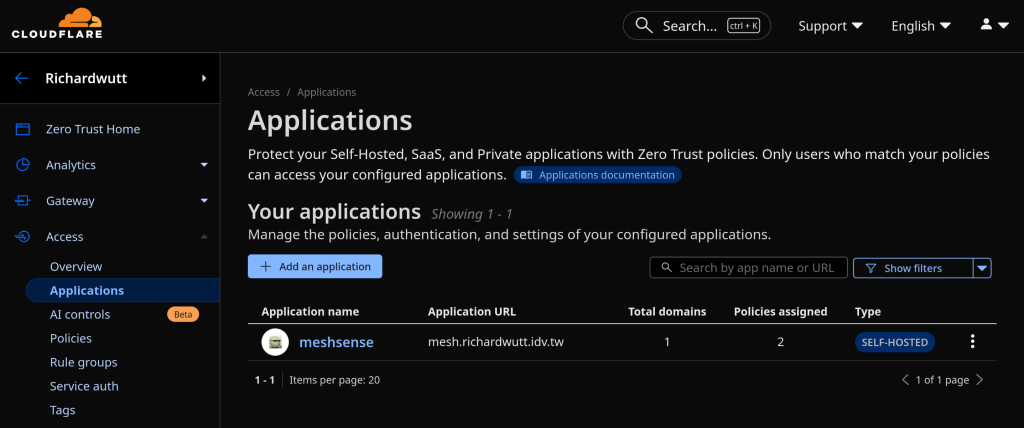Expand the Show filters dropdown arrow
Image resolution: width=1024 pixels, height=428 pixels.
(x=982, y=268)
